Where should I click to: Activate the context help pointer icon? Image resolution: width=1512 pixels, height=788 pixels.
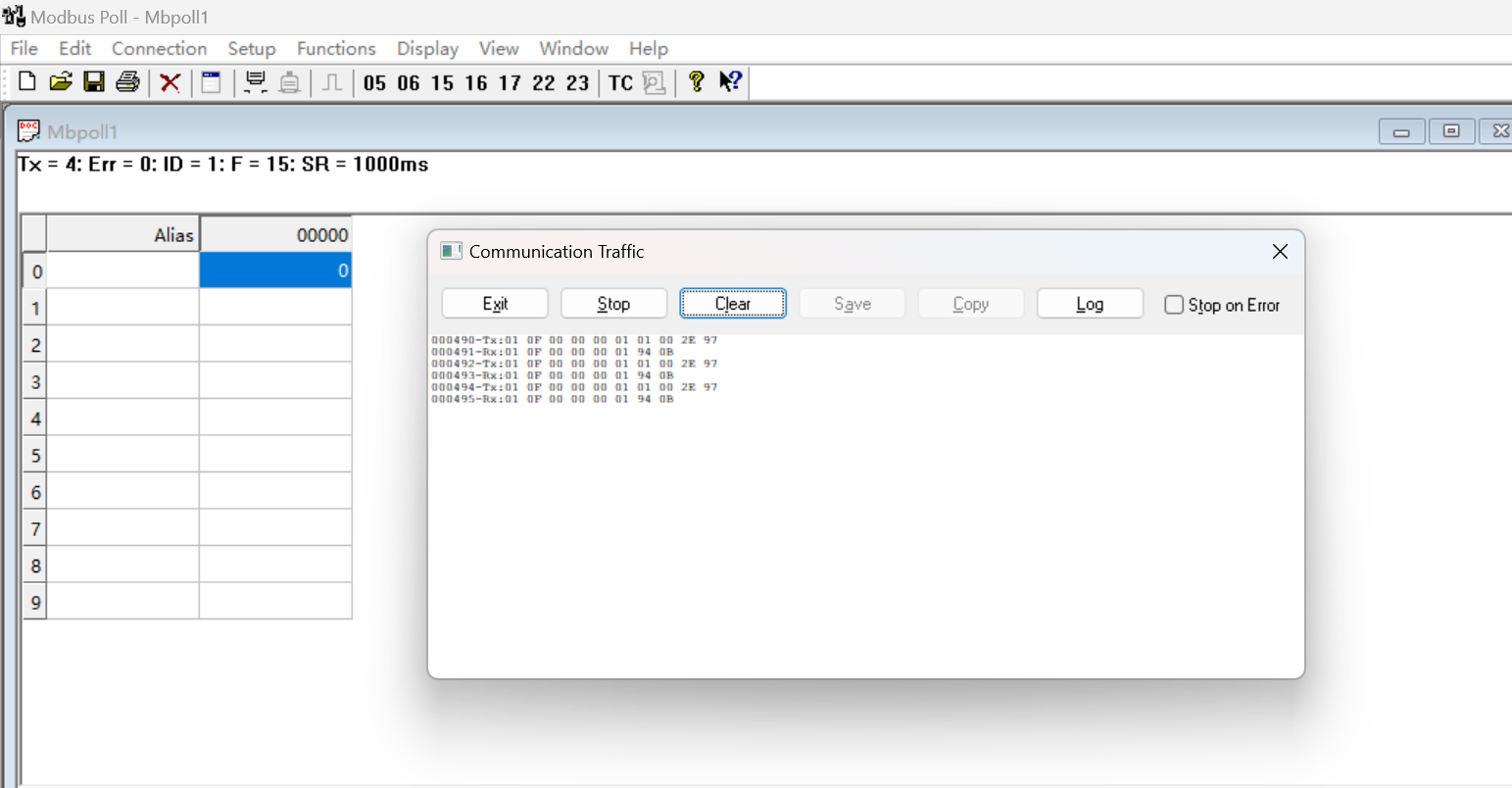coord(730,82)
